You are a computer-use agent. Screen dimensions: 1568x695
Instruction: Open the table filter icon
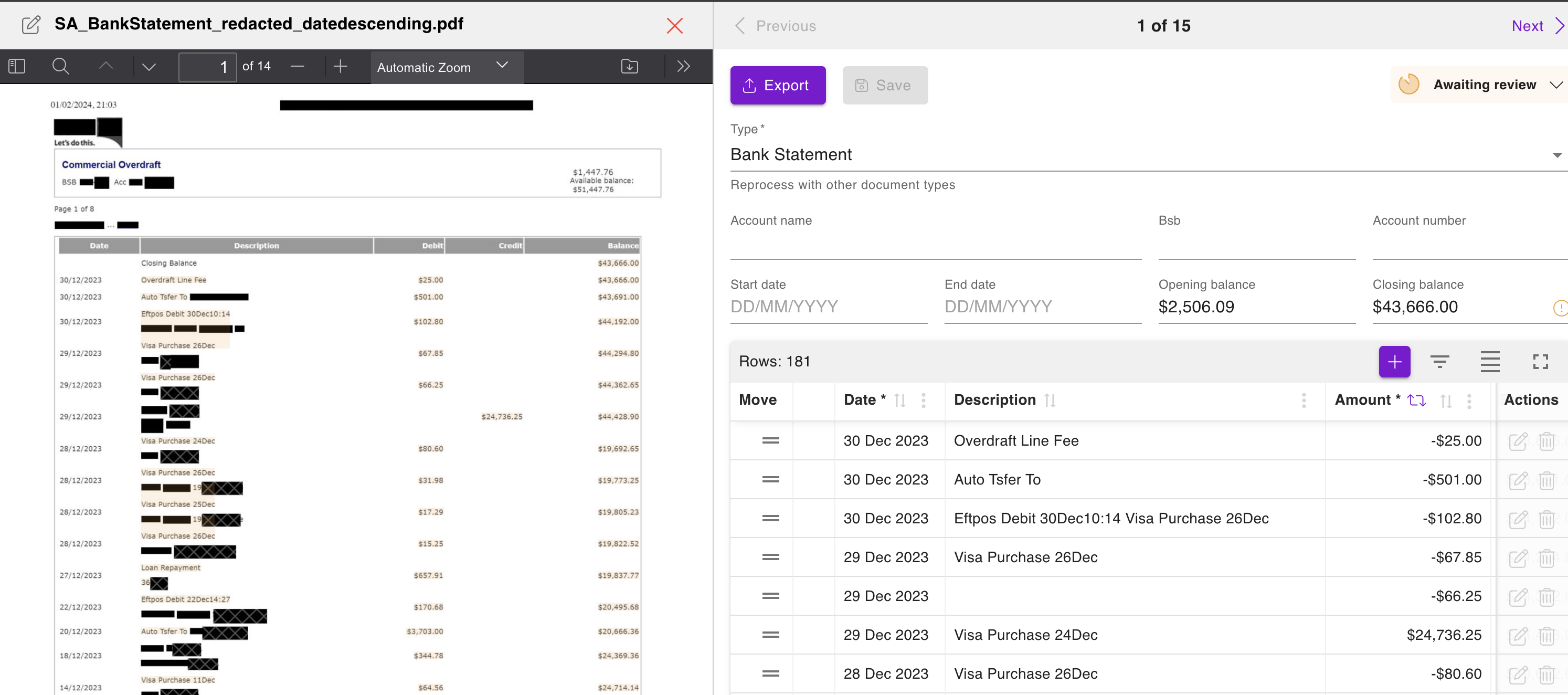click(1439, 362)
